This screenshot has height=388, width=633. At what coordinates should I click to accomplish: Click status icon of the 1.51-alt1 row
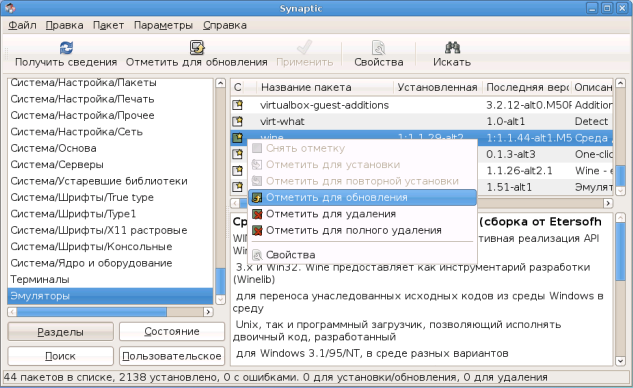point(238,187)
